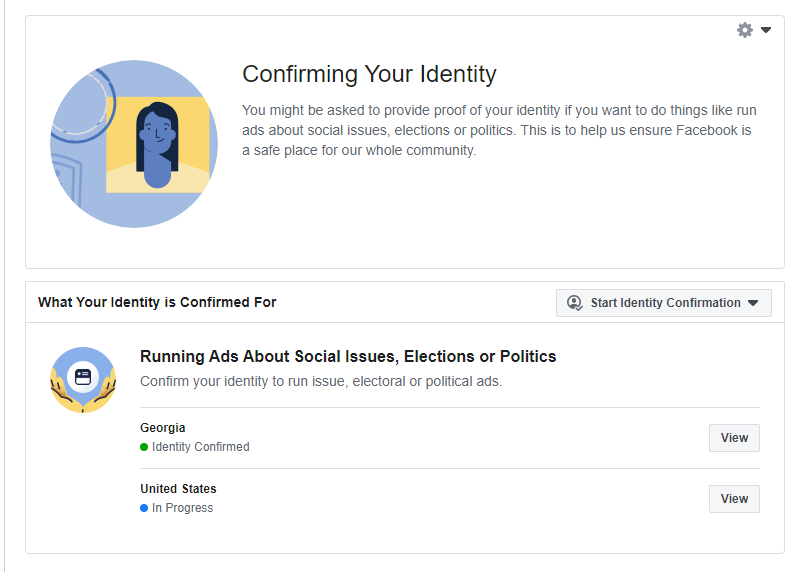Open the dropdown arrow beside the gear
The height and width of the screenshot is (572, 805).
pyautogui.click(x=766, y=30)
